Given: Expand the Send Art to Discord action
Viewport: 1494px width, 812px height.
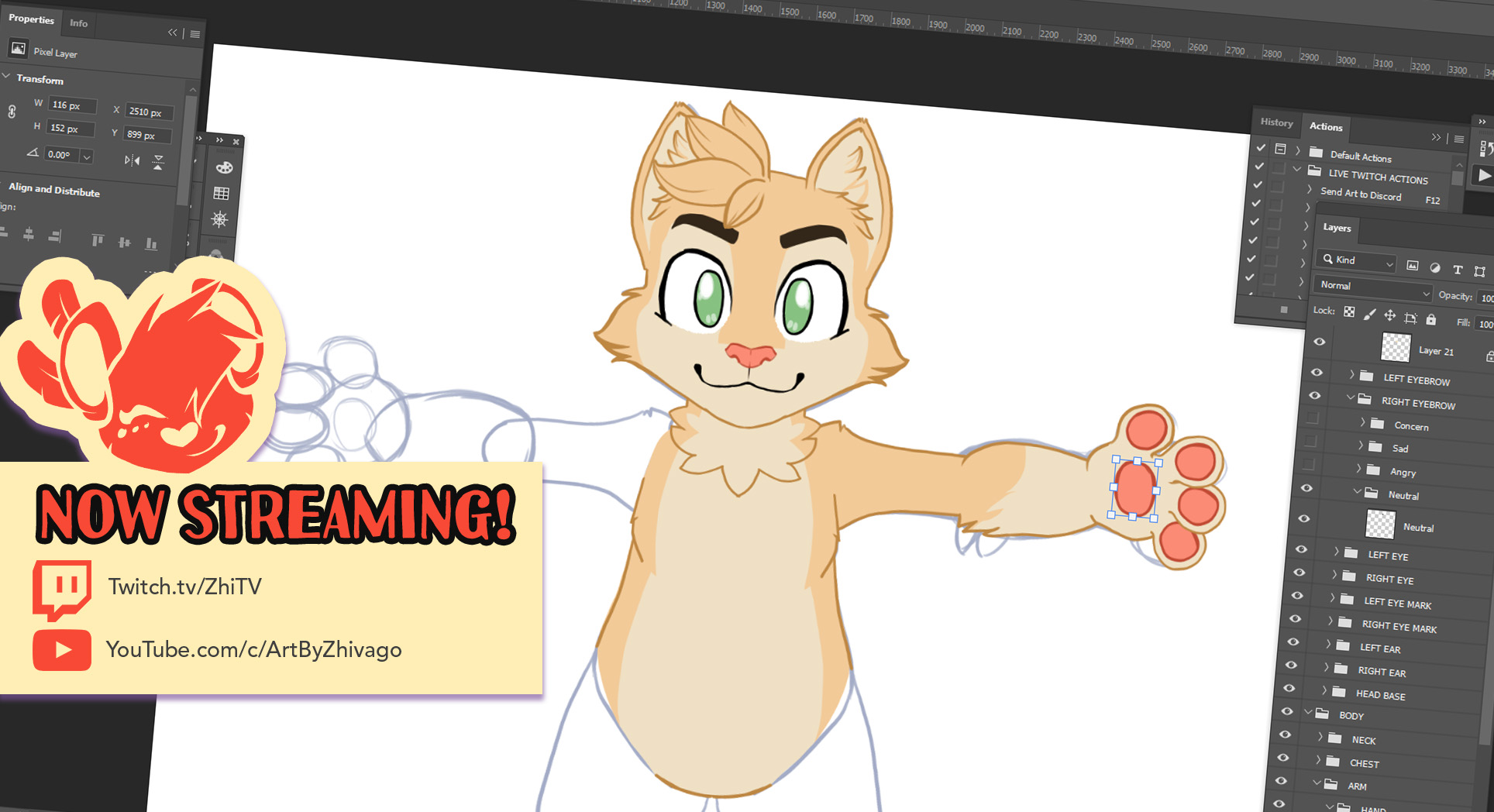Looking at the screenshot, I should pos(1310,189).
